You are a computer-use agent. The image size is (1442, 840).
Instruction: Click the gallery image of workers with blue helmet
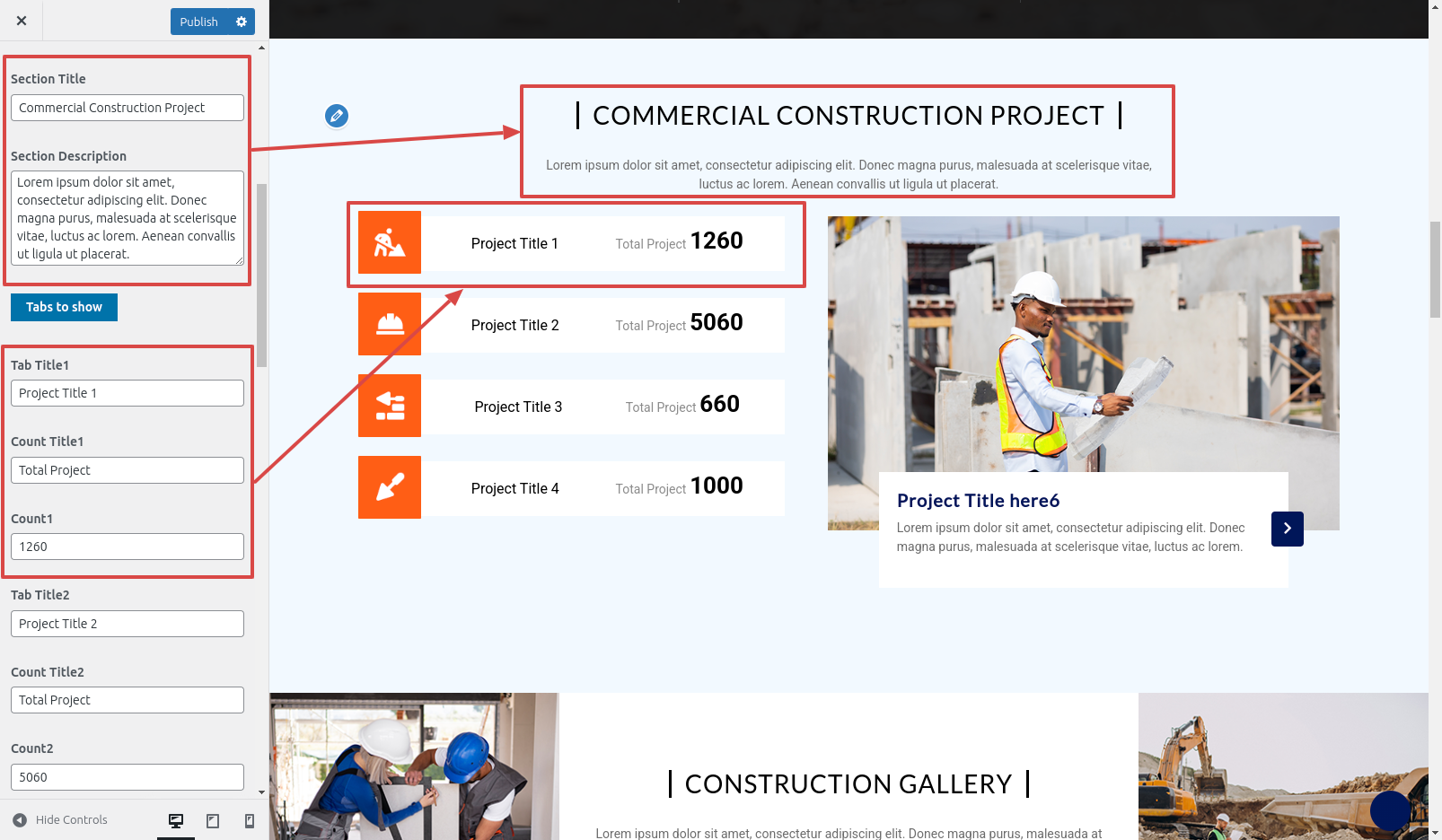click(x=414, y=766)
